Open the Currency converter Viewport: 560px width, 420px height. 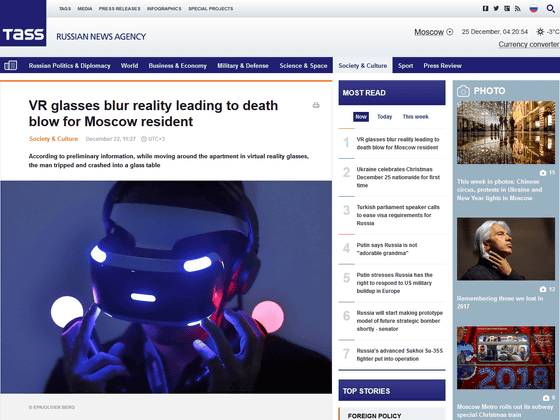pos(529,44)
